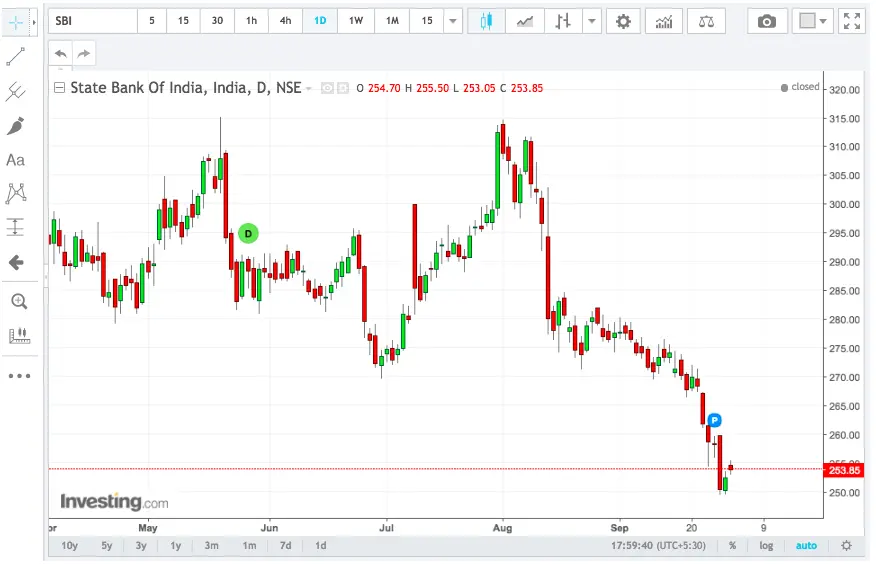Click the closed market status indicator
Screen dimensions: 876x564
[x=800, y=87]
